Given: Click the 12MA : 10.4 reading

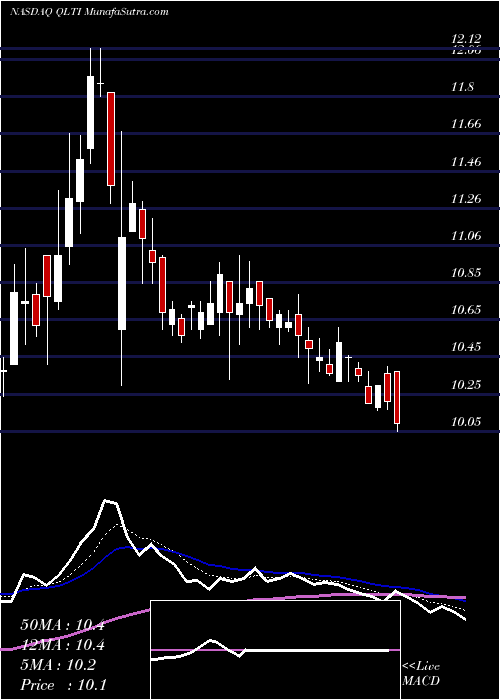Looking at the screenshot, I should (62, 645).
